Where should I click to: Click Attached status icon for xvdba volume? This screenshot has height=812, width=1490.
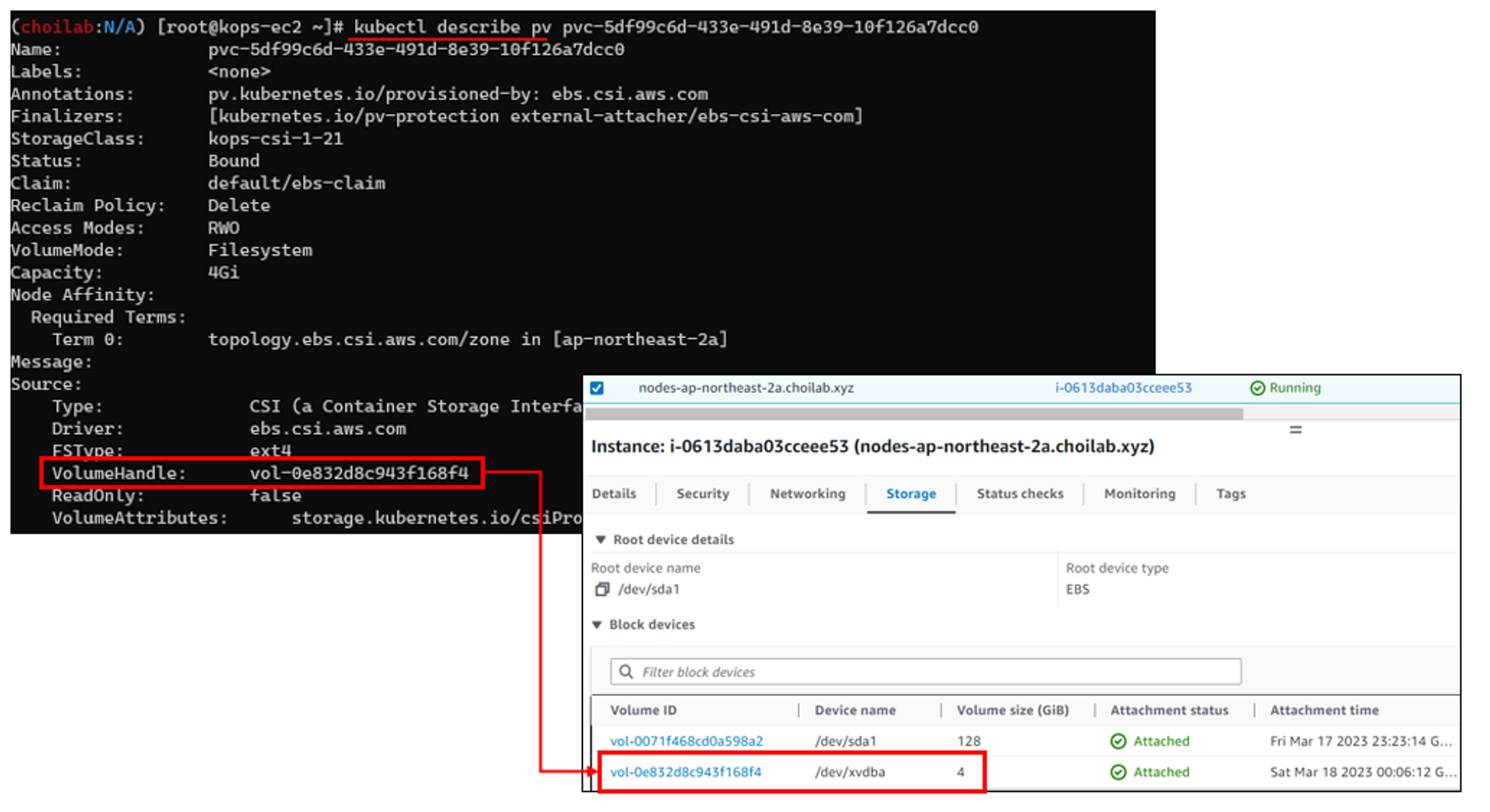(x=1118, y=773)
